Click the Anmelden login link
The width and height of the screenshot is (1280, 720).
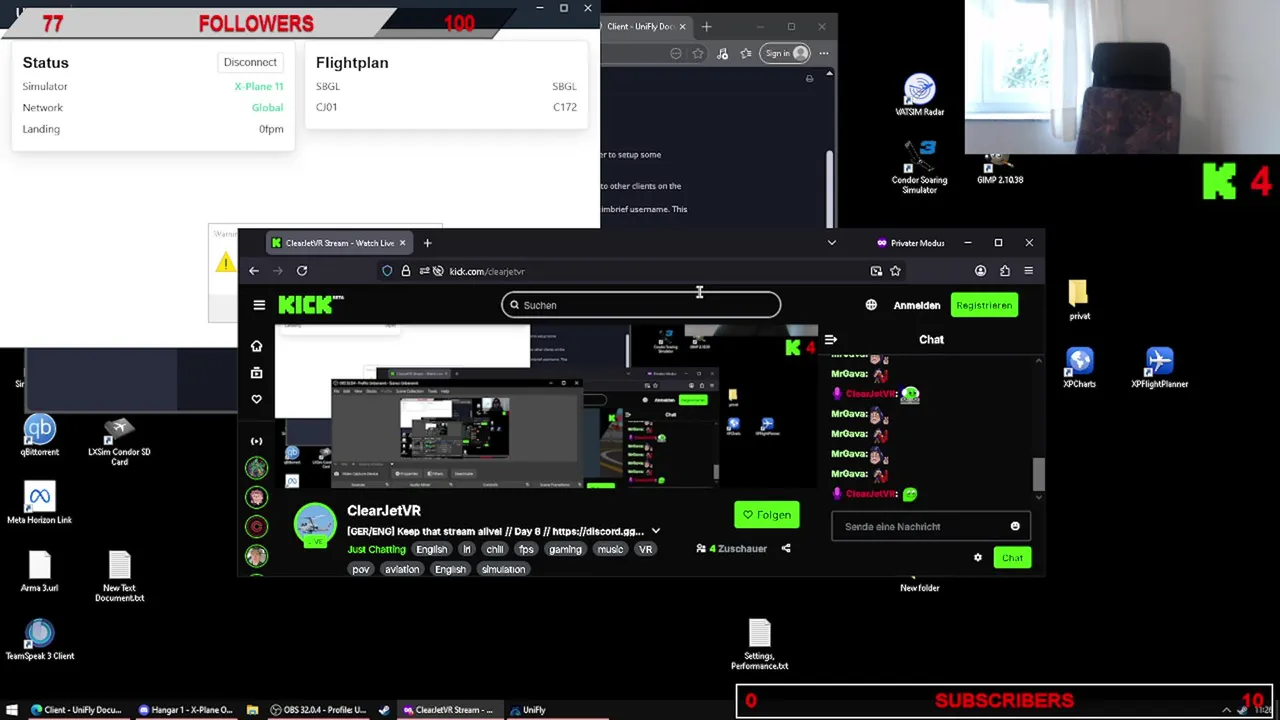[x=916, y=305]
